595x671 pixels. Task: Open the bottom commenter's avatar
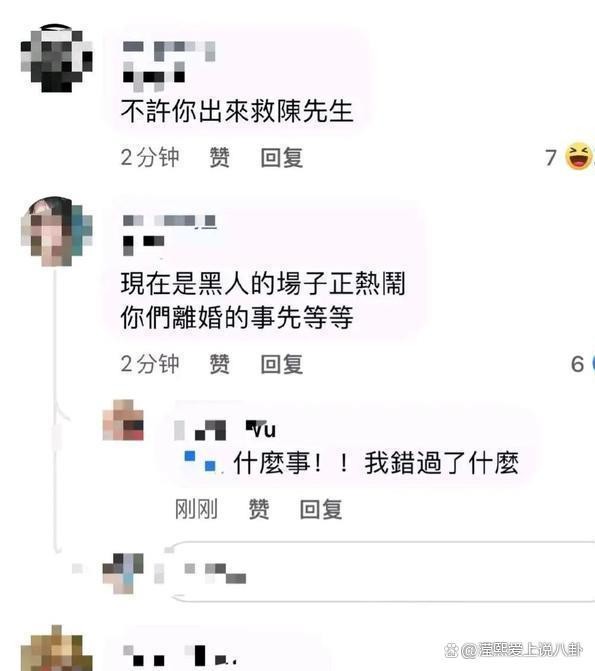(x=57, y=648)
